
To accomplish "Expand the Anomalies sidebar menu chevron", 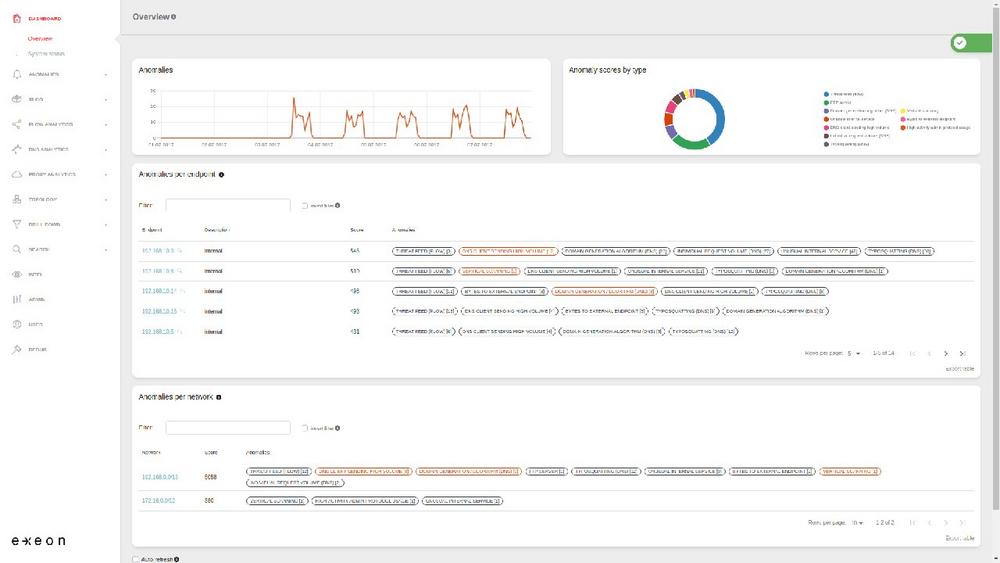I will (106, 74).
